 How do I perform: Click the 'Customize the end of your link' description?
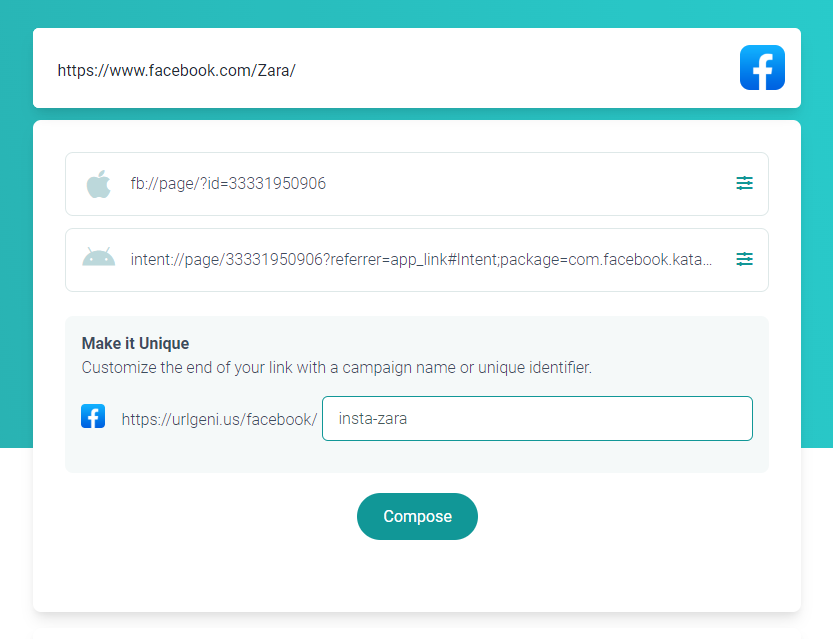pyautogui.click(x=337, y=368)
